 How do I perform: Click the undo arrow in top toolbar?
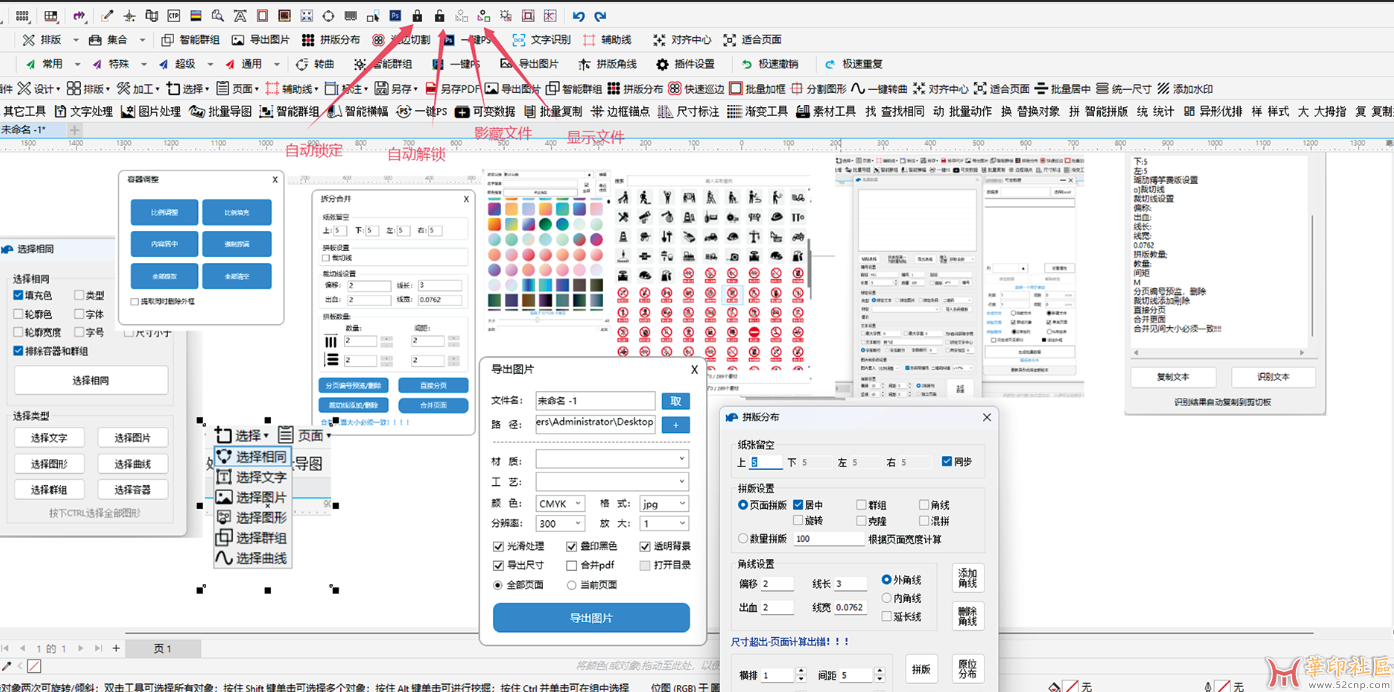pos(578,16)
